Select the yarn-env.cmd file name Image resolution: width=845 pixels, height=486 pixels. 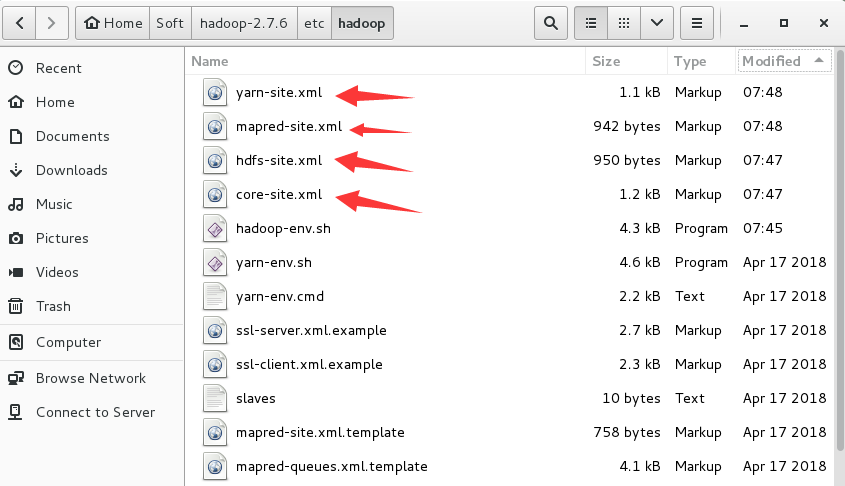point(280,296)
